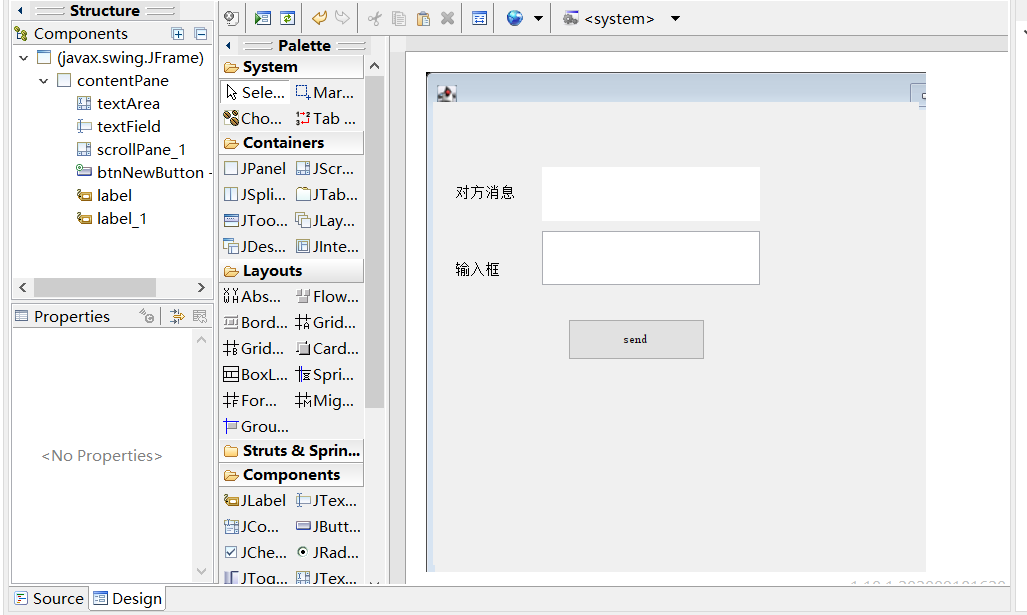Pick JLabel from Components palette
1027x615 pixels.
[x=255, y=500]
